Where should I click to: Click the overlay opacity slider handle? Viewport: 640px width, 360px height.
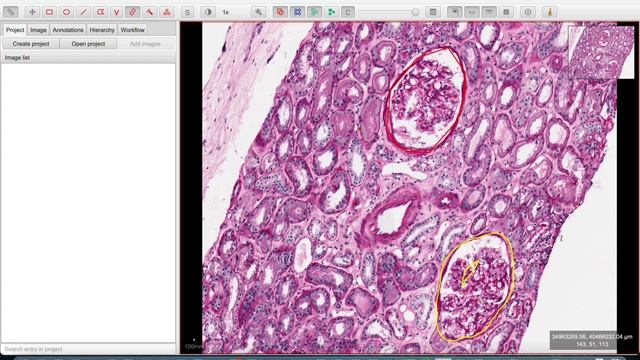tap(415, 12)
